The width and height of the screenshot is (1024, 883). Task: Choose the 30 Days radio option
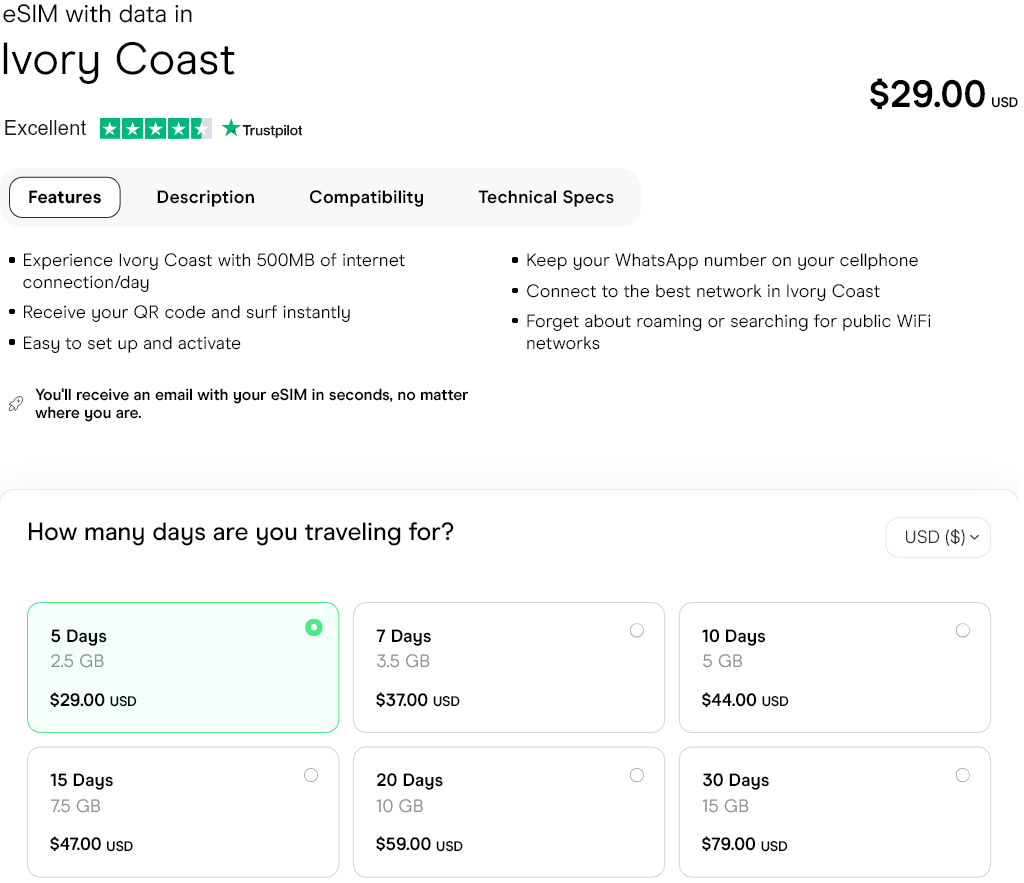pos(962,775)
